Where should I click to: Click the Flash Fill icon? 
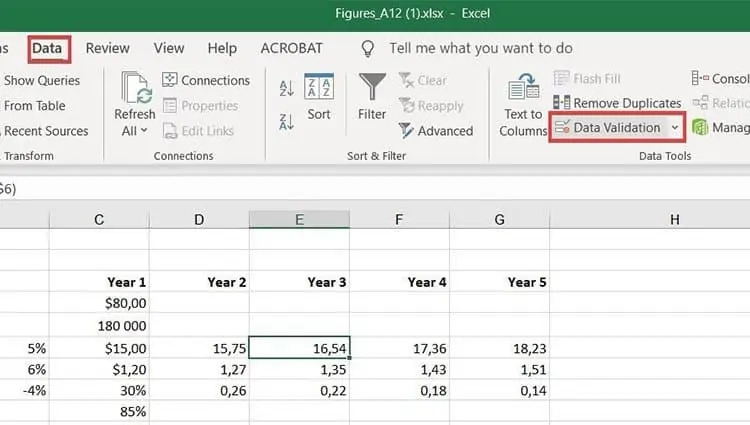coord(562,78)
